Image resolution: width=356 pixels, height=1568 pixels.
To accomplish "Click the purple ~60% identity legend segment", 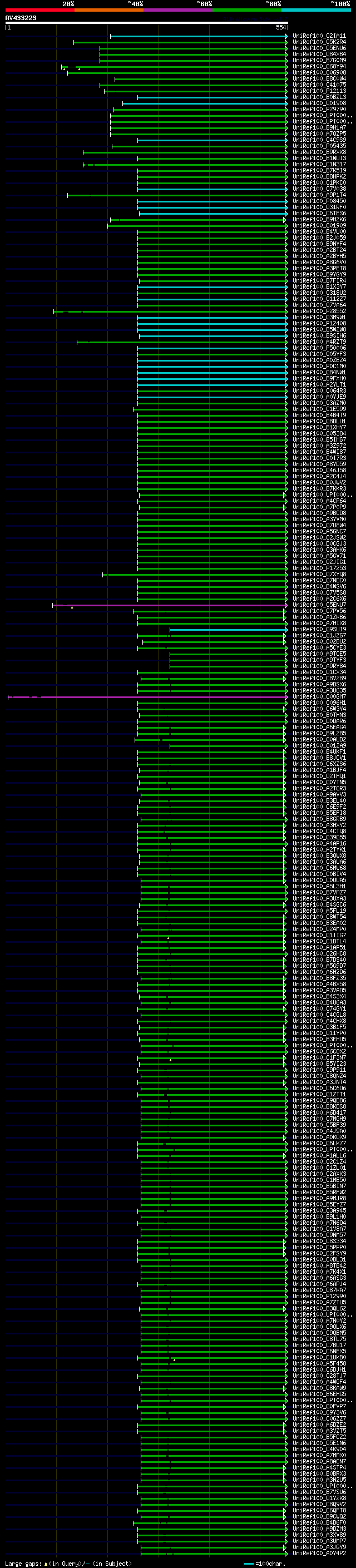I will coord(179,10).
